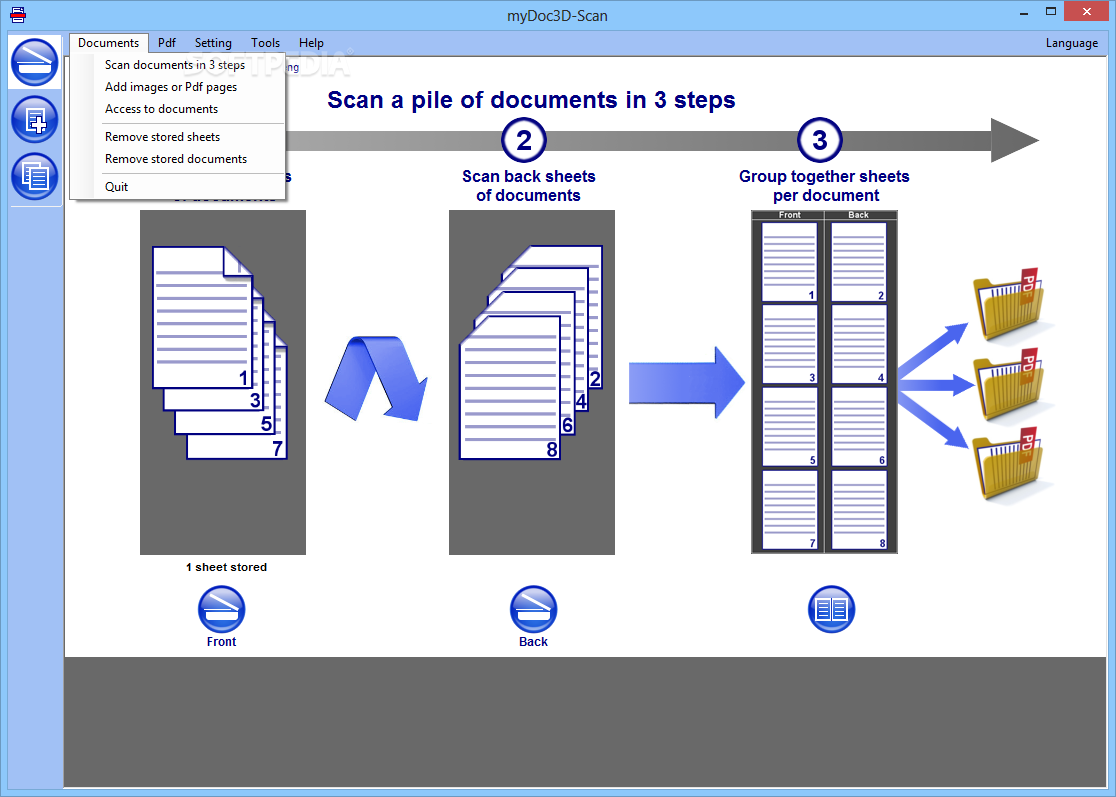Click the Front scan button icon
Image resolution: width=1116 pixels, height=797 pixels.
(221, 610)
